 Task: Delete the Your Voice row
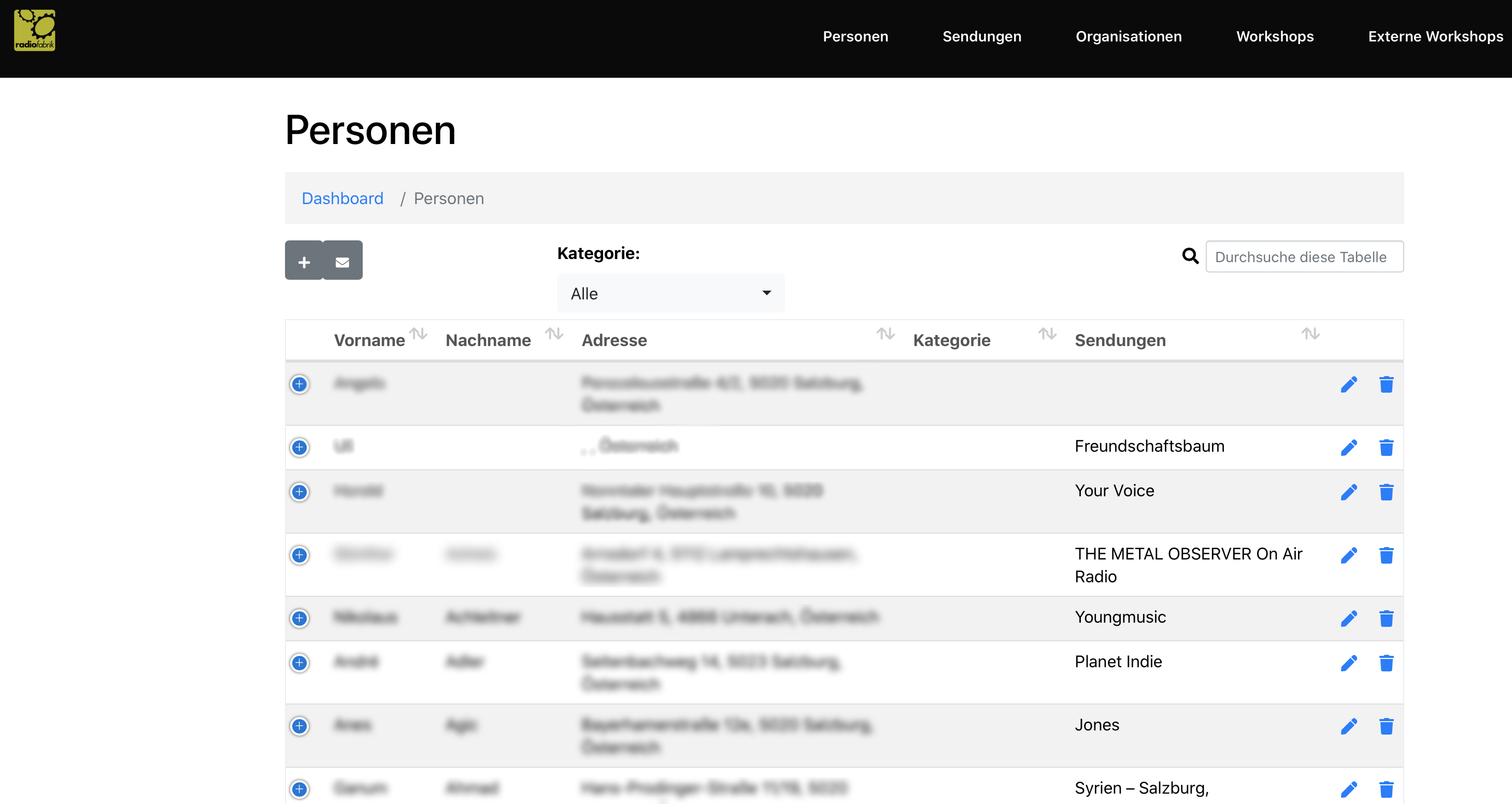1386,492
